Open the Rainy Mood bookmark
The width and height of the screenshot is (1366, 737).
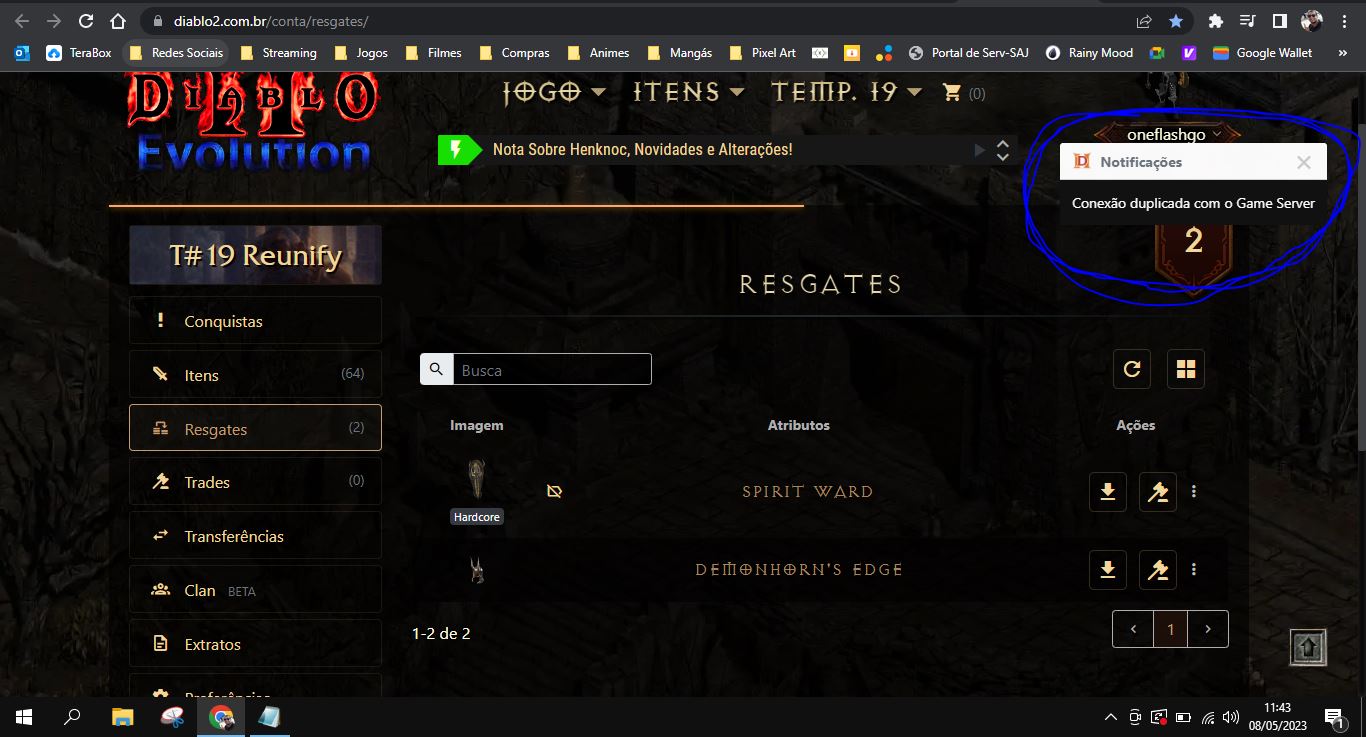pos(1089,53)
